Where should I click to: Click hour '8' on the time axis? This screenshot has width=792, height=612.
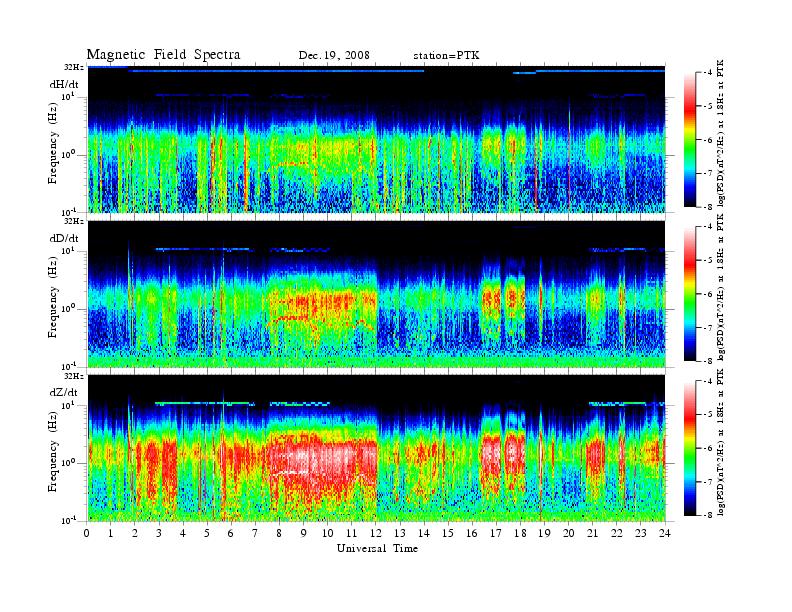click(x=279, y=533)
